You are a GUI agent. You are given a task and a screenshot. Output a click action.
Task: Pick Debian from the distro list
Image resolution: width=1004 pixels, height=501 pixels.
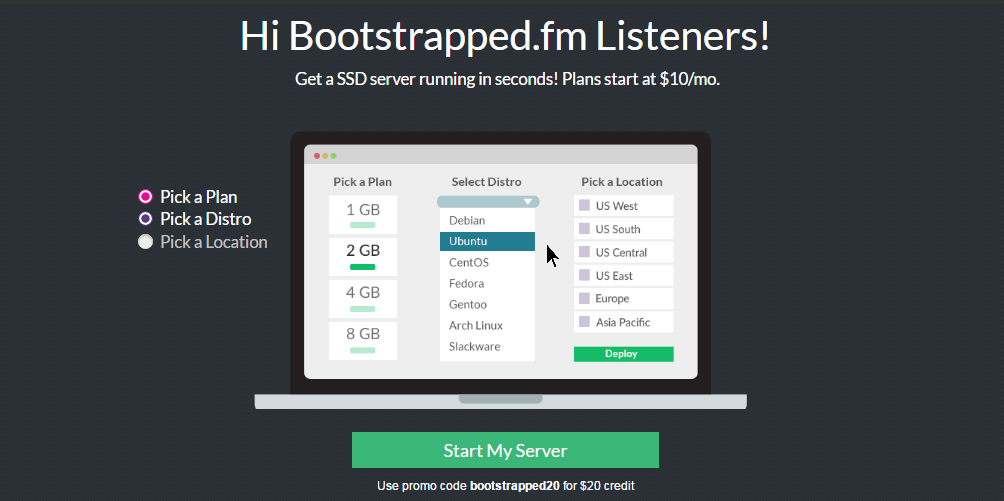point(487,220)
